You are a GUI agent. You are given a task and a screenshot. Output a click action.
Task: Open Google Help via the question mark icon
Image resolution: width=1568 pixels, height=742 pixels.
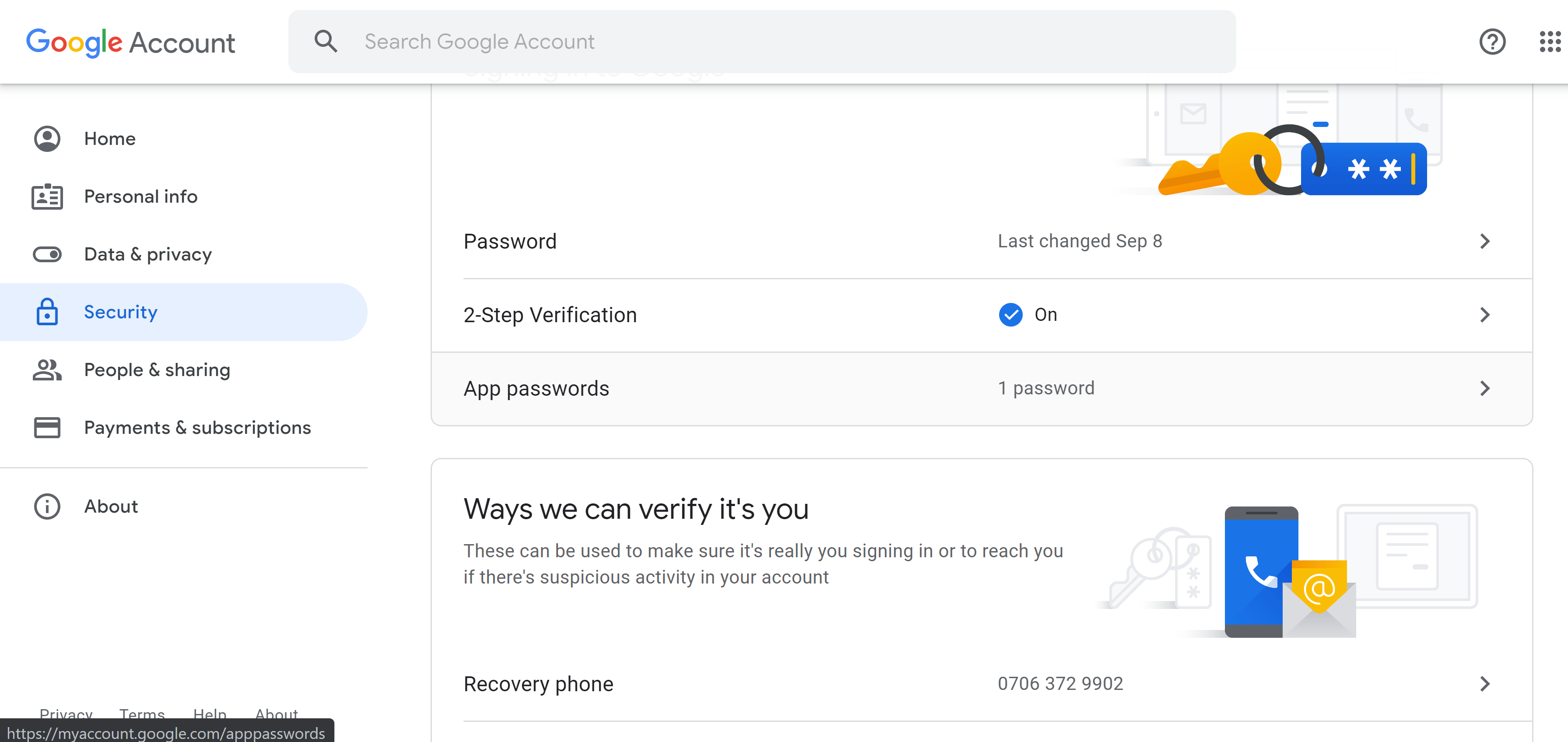tap(1492, 42)
